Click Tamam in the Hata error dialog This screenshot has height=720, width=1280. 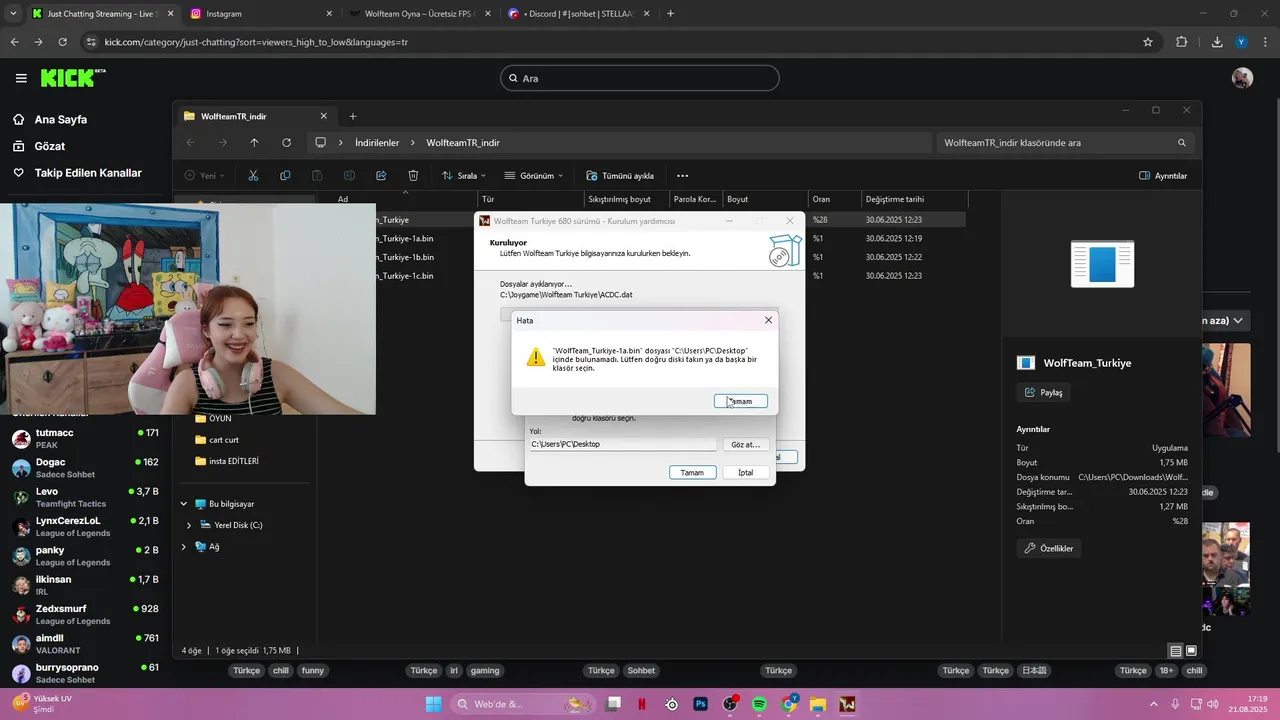click(741, 401)
